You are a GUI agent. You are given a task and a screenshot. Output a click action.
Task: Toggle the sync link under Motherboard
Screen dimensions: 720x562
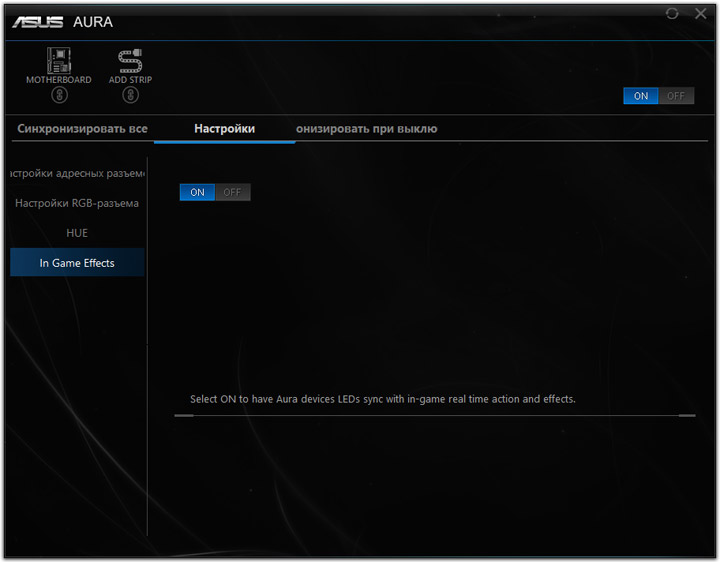tap(59, 95)
